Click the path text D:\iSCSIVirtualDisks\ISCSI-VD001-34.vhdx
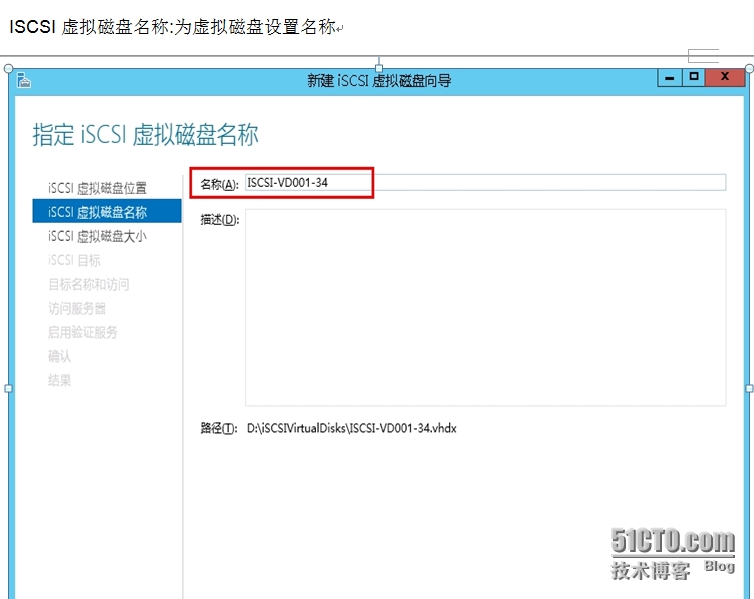 (352, 428)
